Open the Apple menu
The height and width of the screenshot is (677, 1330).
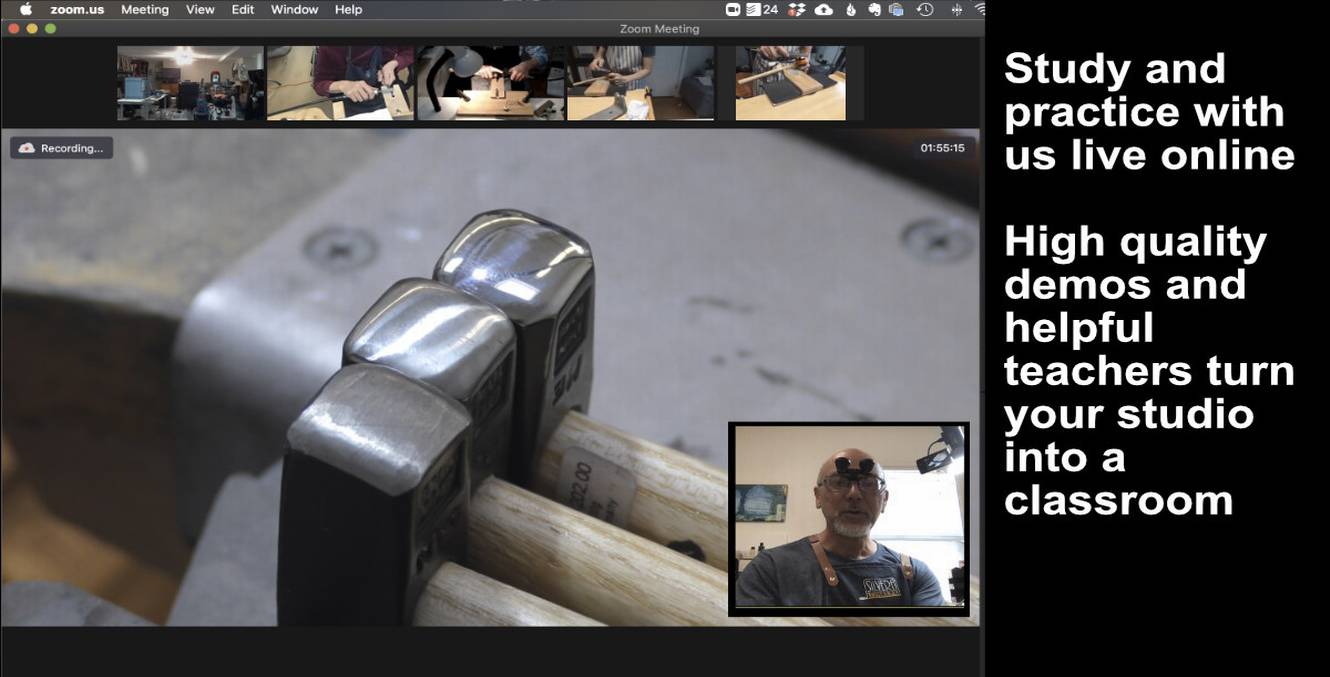(26, 10)
